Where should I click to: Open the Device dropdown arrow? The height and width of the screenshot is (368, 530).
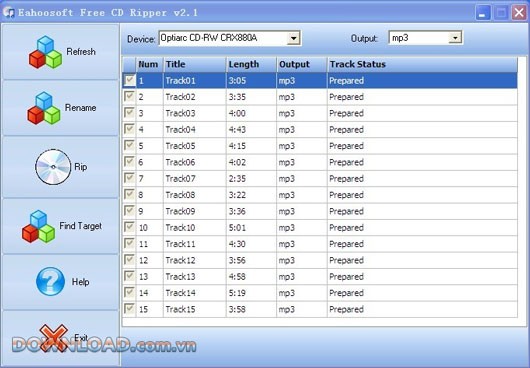(x=293, y=38)
